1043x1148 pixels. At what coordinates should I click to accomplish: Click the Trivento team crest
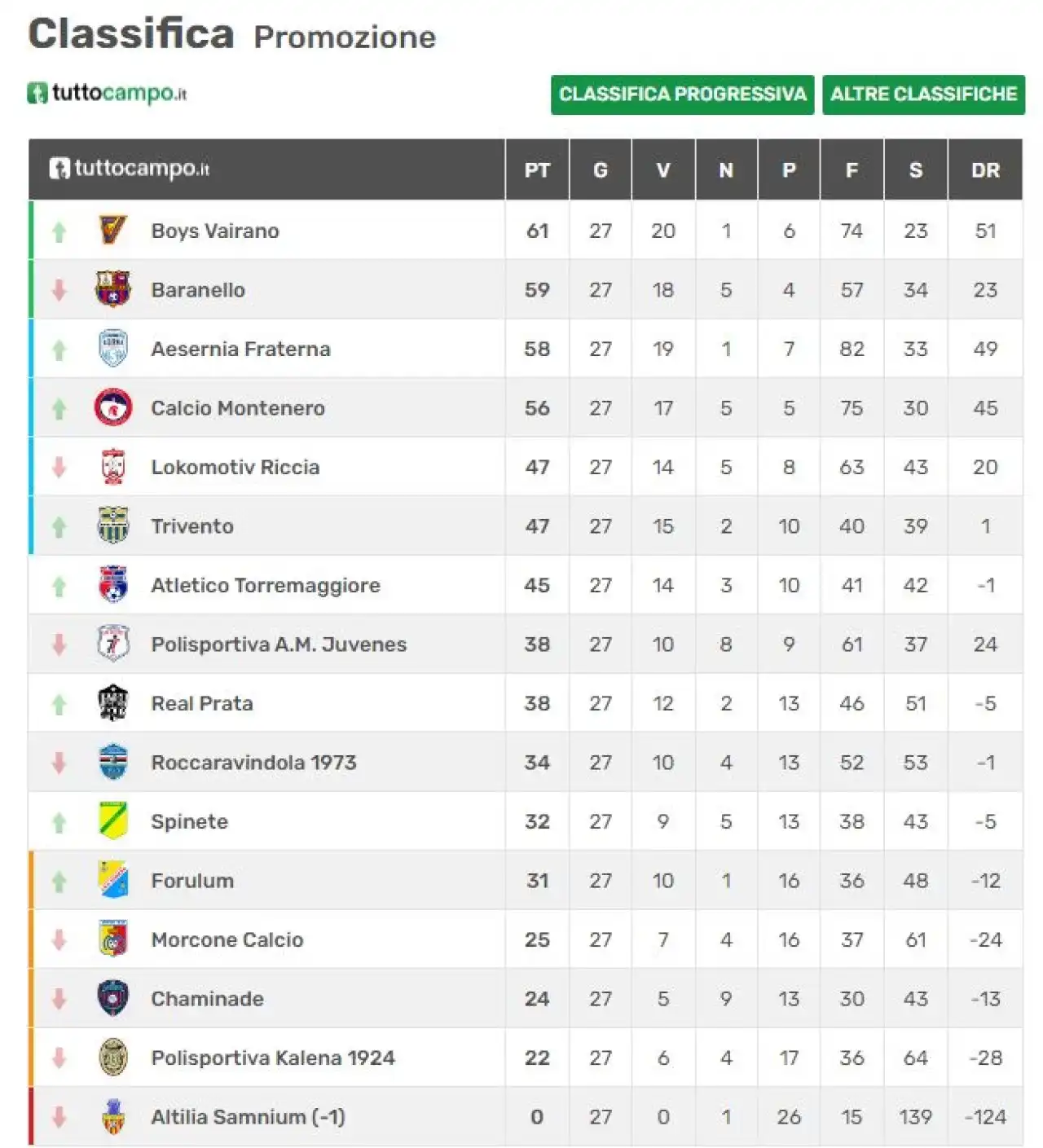coord(113,526)
